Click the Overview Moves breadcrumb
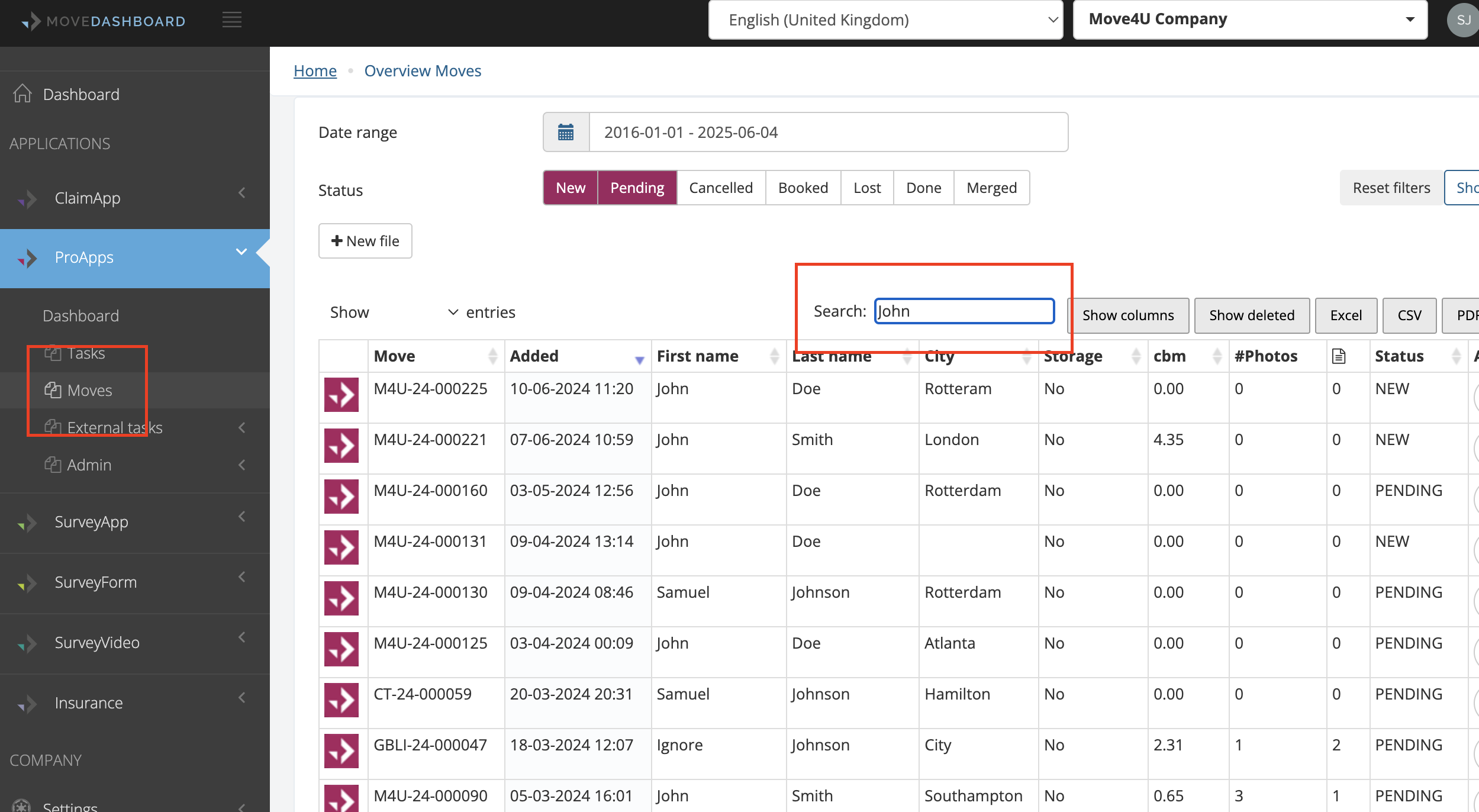The width and height of the screenshot is (1479, 812). (x=423, y=70)
